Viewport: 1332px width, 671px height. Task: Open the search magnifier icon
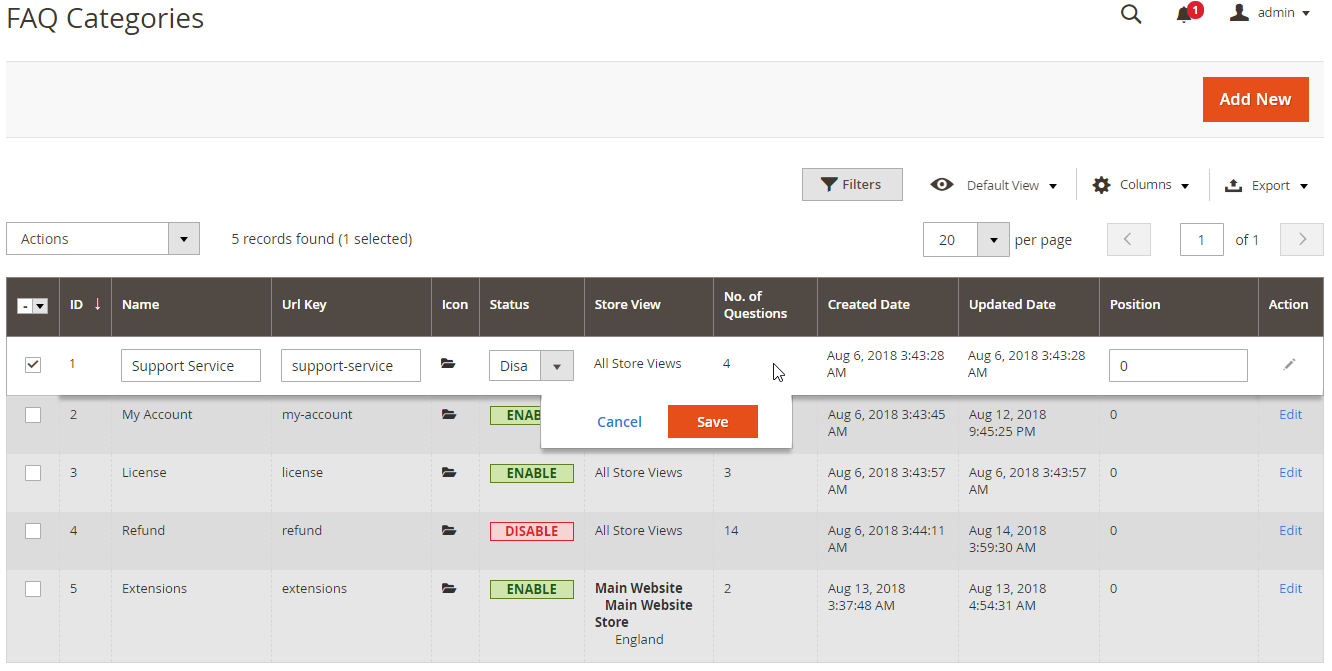click(x=1131, y=14)
